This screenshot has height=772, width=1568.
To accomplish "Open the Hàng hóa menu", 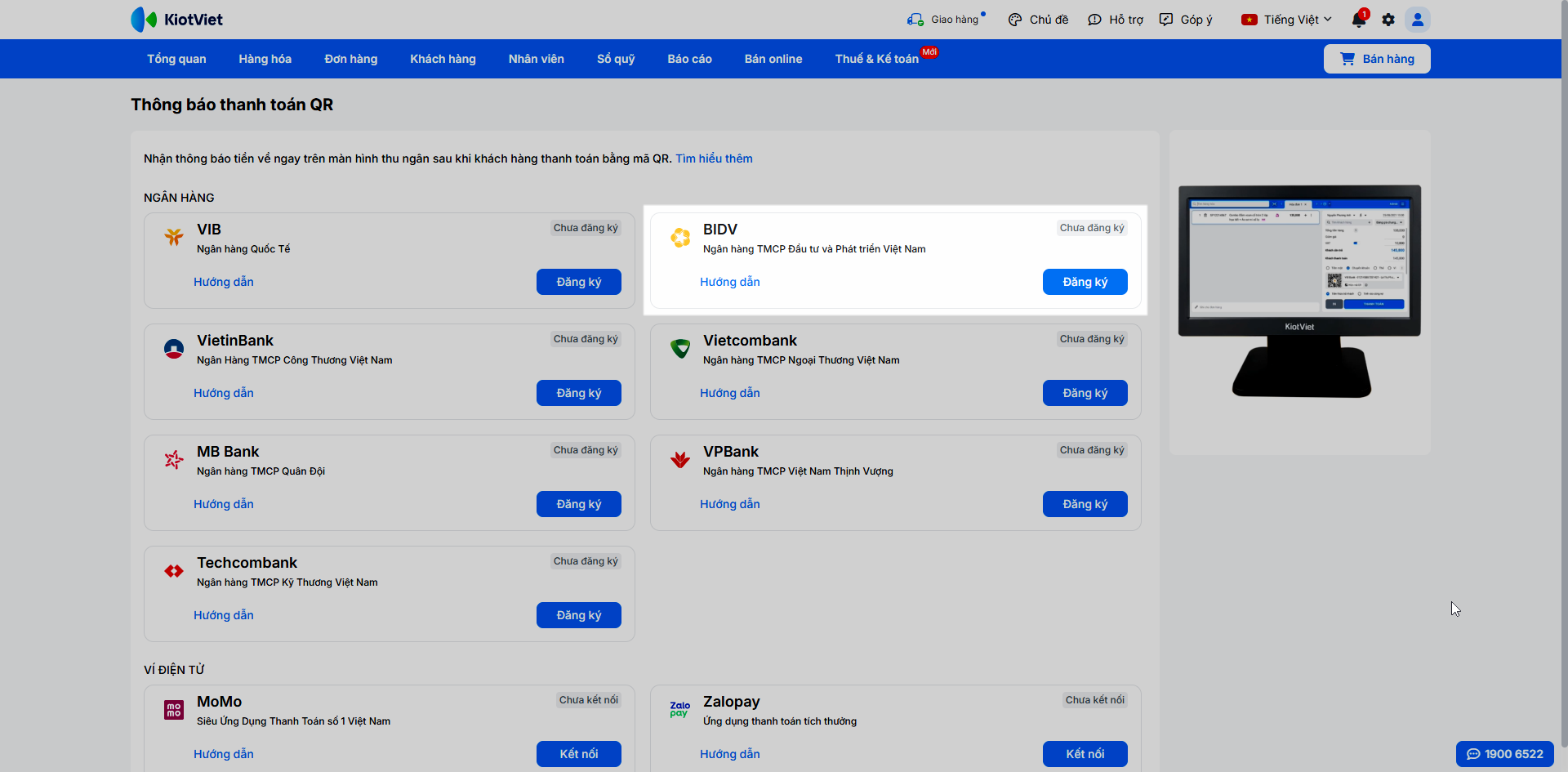I will (265, 59).
